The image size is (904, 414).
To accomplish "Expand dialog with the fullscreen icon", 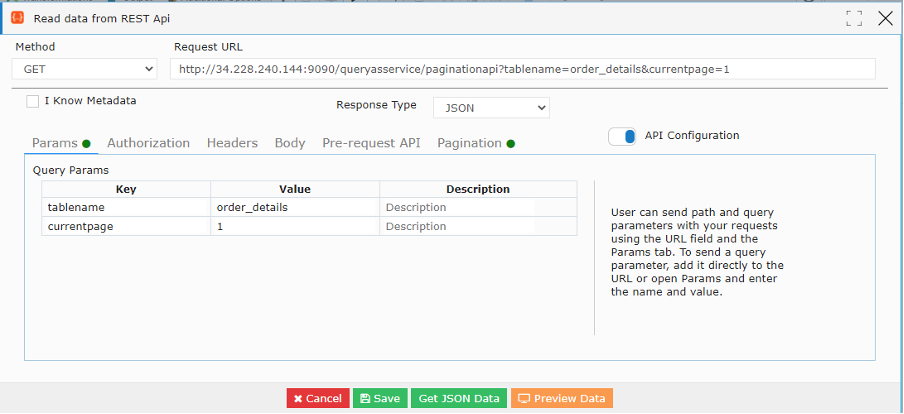I will click(854, 18).
